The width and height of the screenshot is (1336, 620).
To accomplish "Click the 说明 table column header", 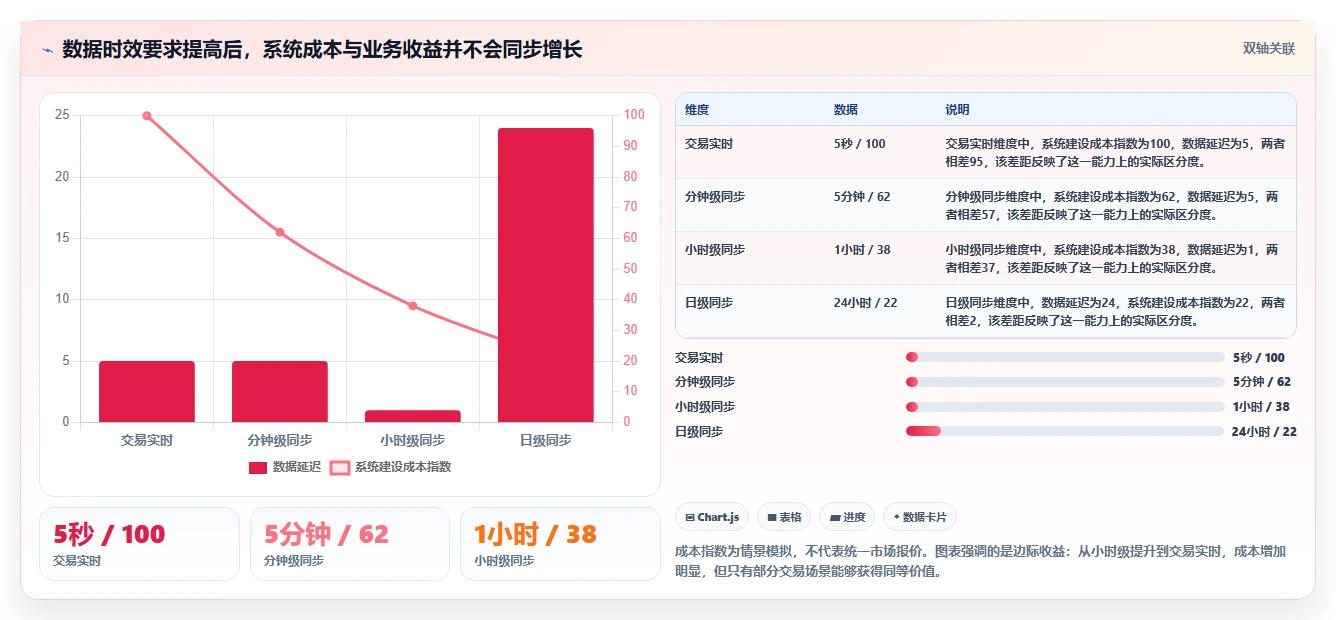I will pyautogui.click(x=957, y=110).
